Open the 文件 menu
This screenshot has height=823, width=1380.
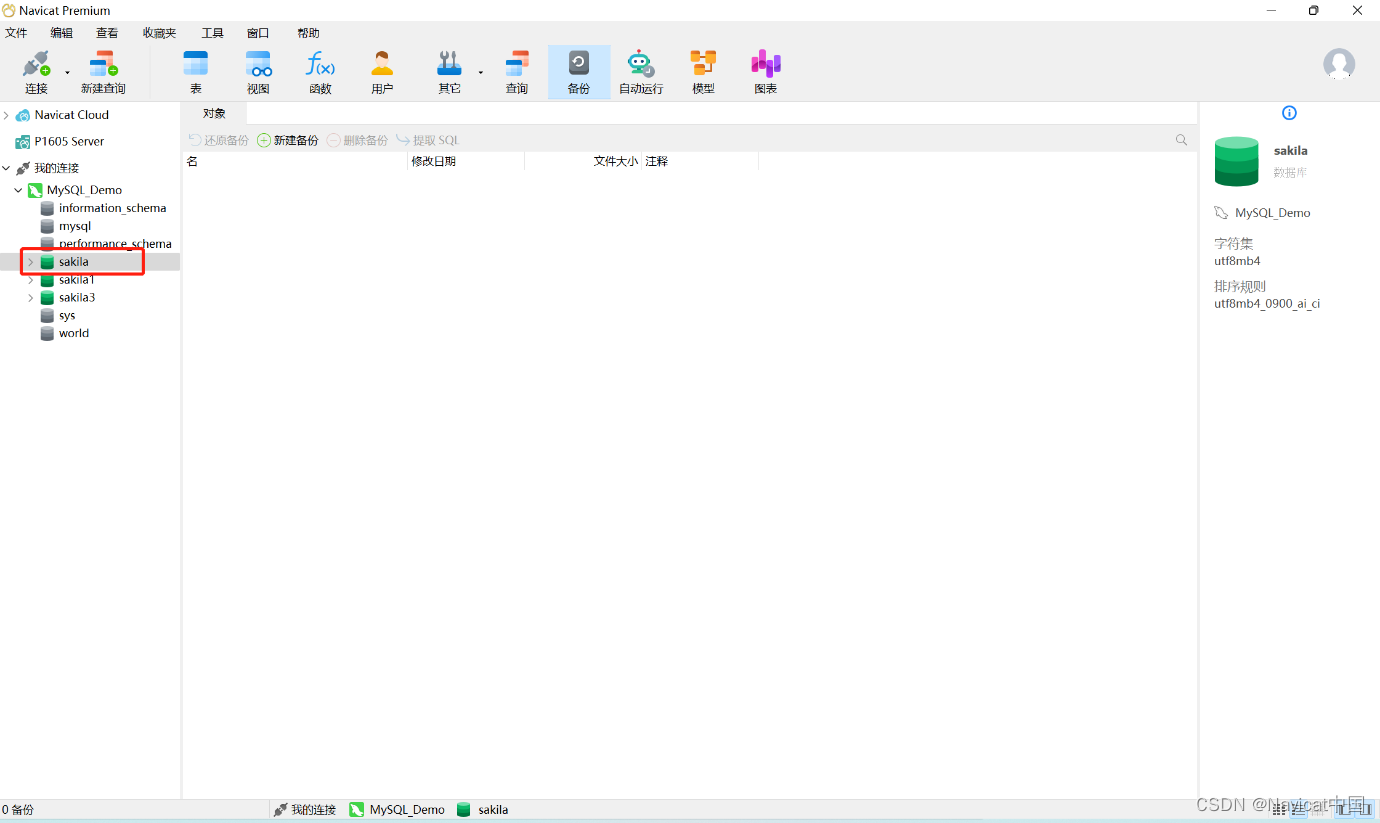pyautogui.click(x=16, y=33)
